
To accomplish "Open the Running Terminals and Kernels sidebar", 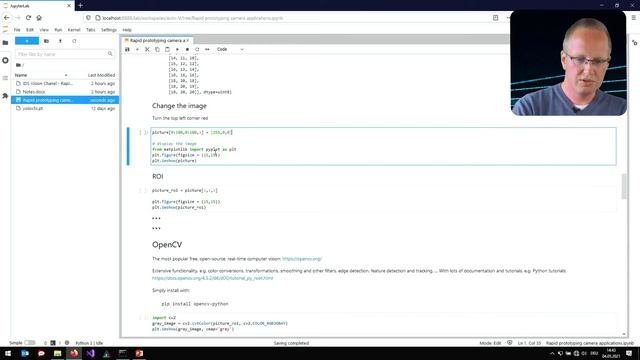I will 5,60.
